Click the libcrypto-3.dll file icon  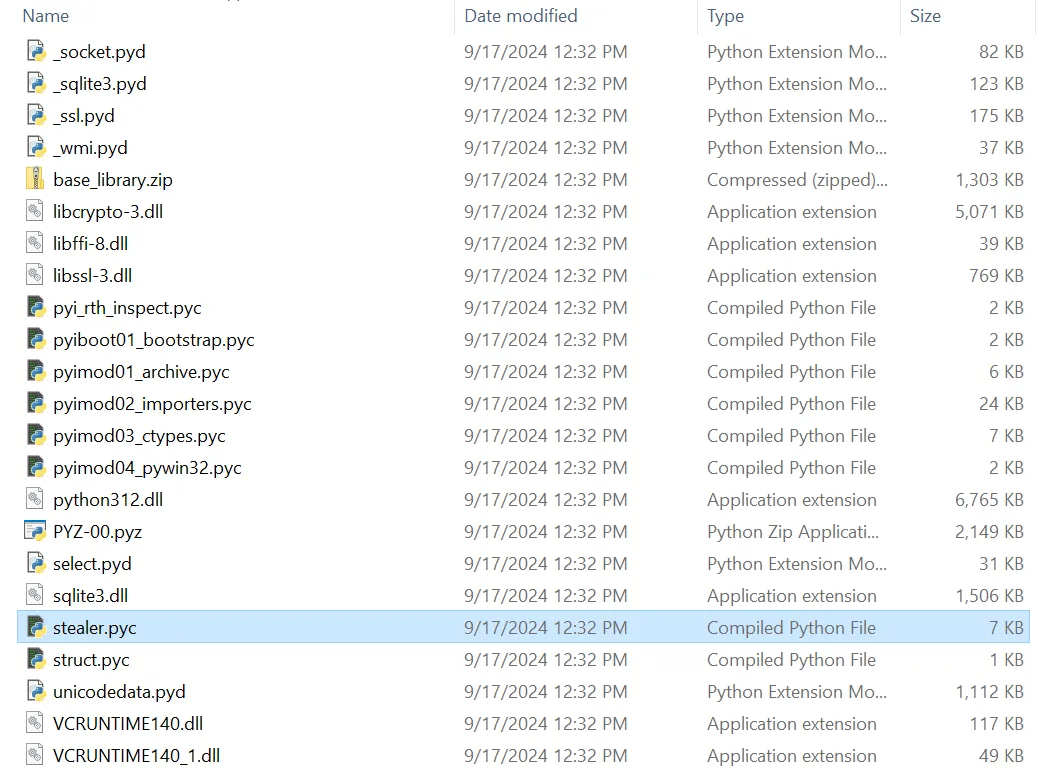point(35,211)
